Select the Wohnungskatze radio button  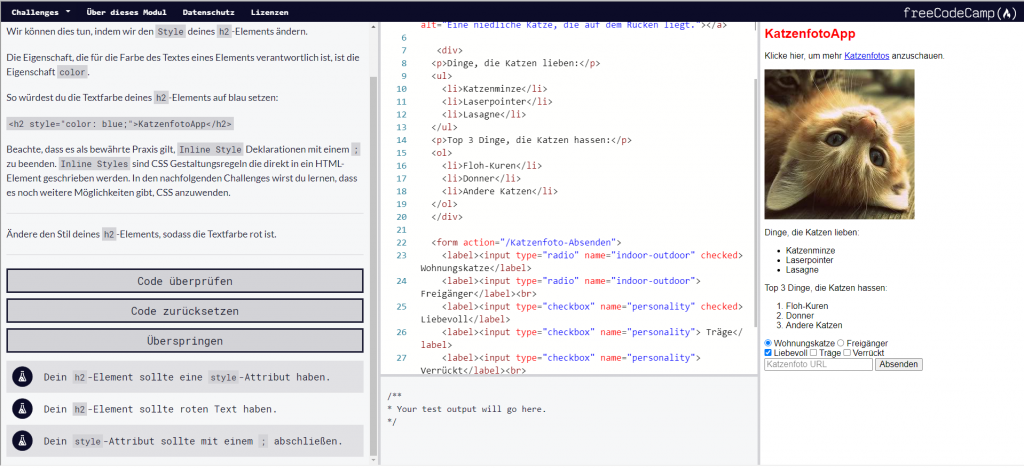768,343
